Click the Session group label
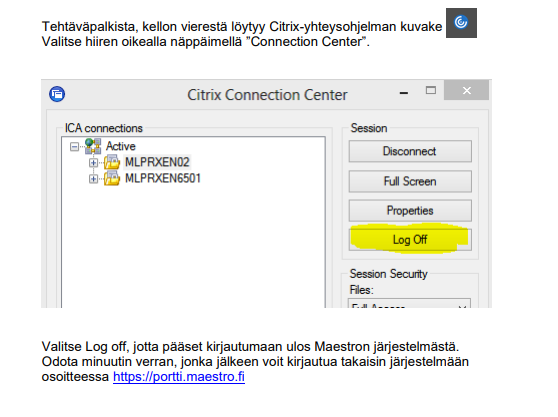Image resolution: width=558 pixels, height=417 pixels. (x=369, y=128)
